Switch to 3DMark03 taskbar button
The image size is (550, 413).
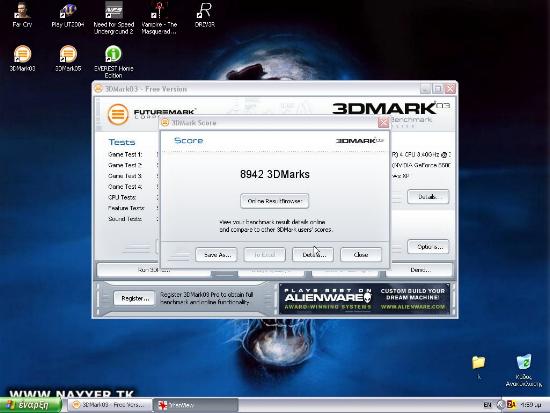(109, 405)
